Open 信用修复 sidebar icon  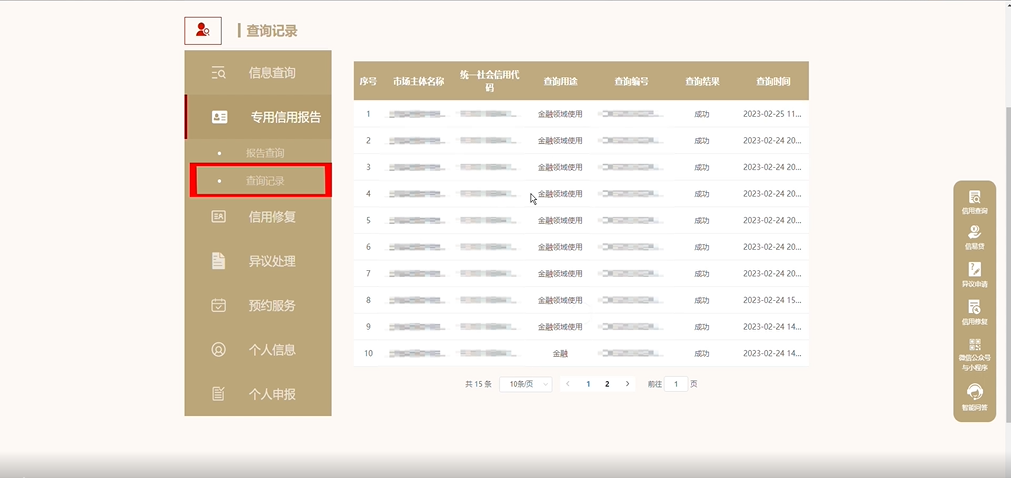click(219, 217)
